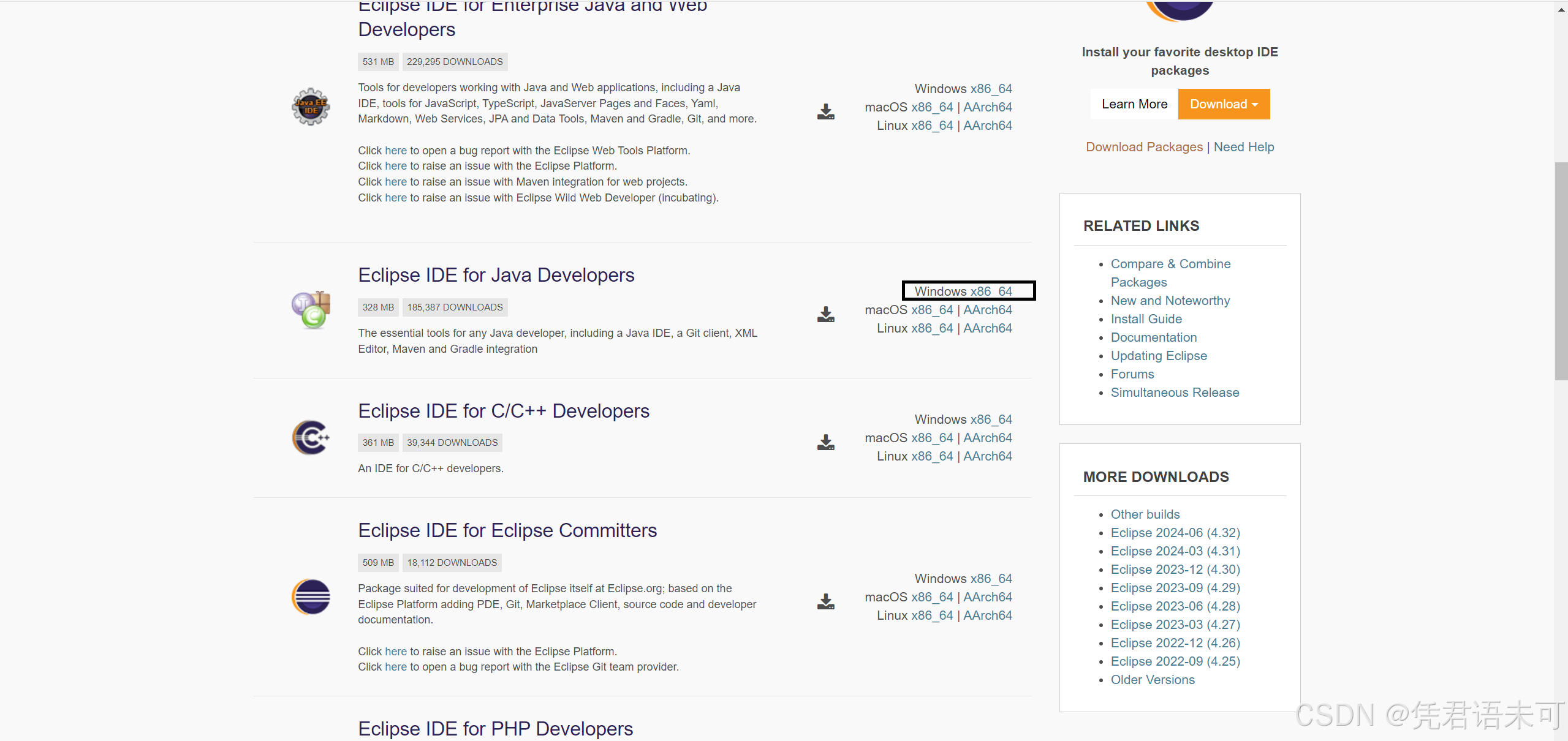The image size is (1568, 741).
Task: Click the scrollbar up arrow
Action: click(1561, 9)
